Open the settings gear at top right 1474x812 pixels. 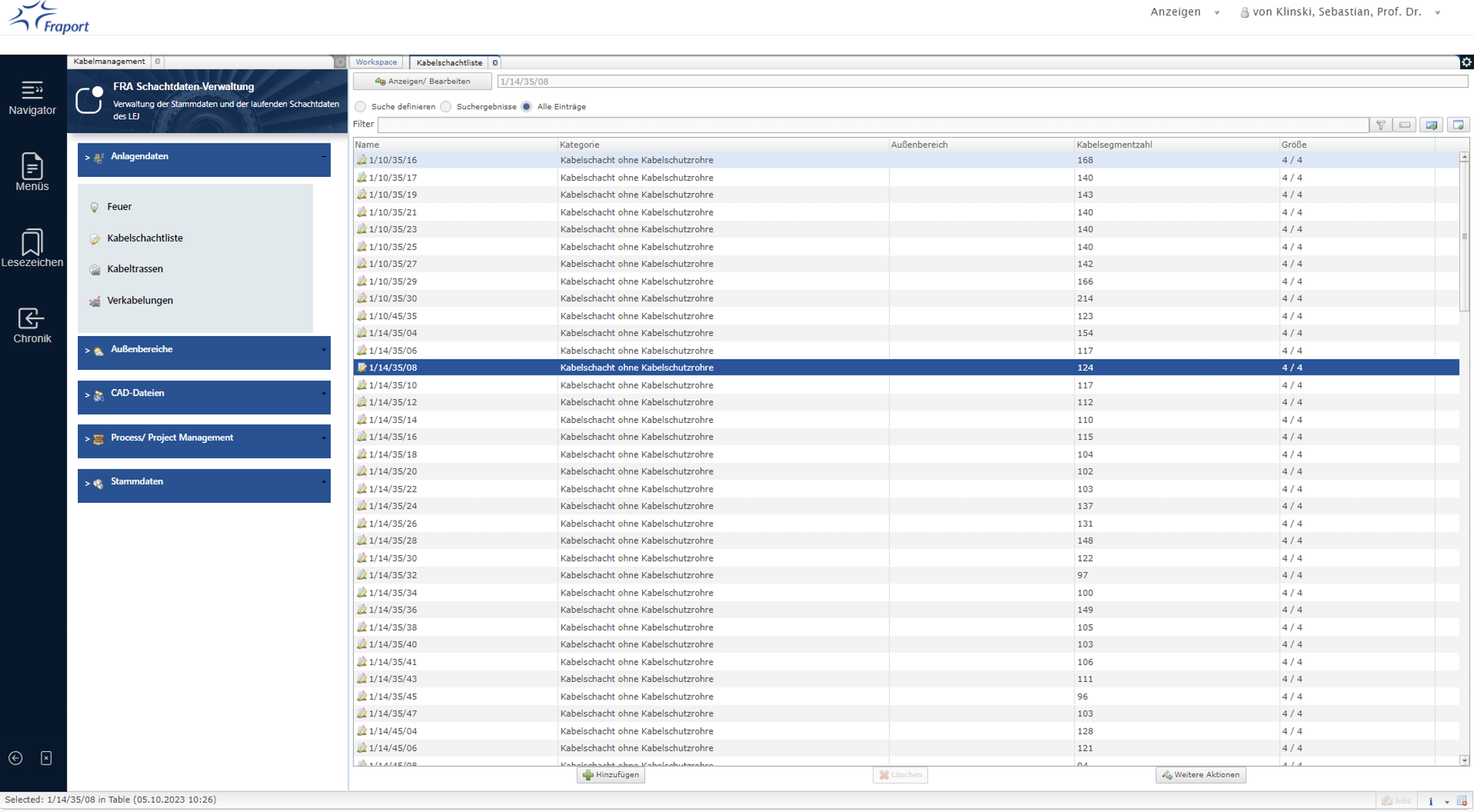click(x=1466, y=62)
